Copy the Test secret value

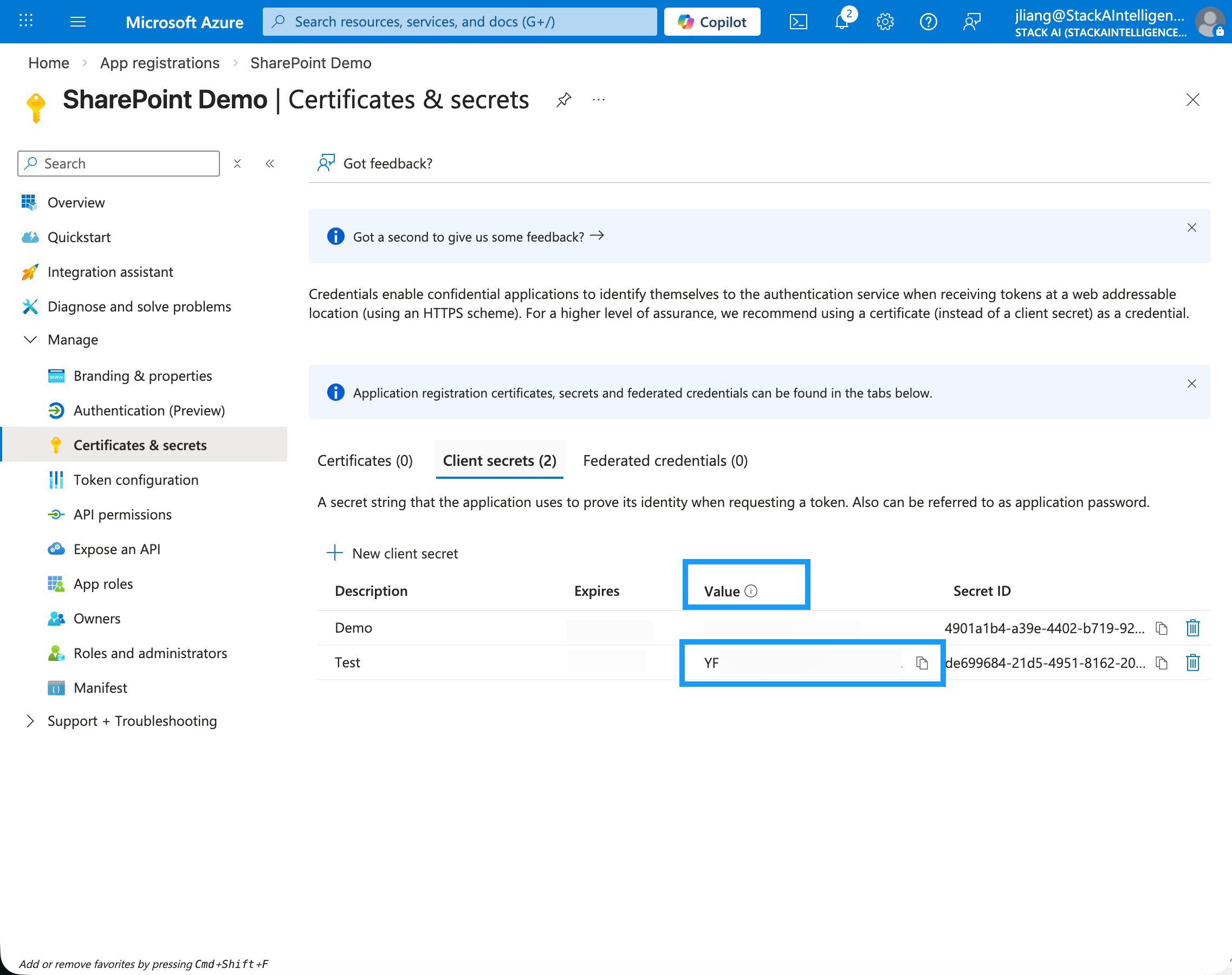(x=922, y=663)
